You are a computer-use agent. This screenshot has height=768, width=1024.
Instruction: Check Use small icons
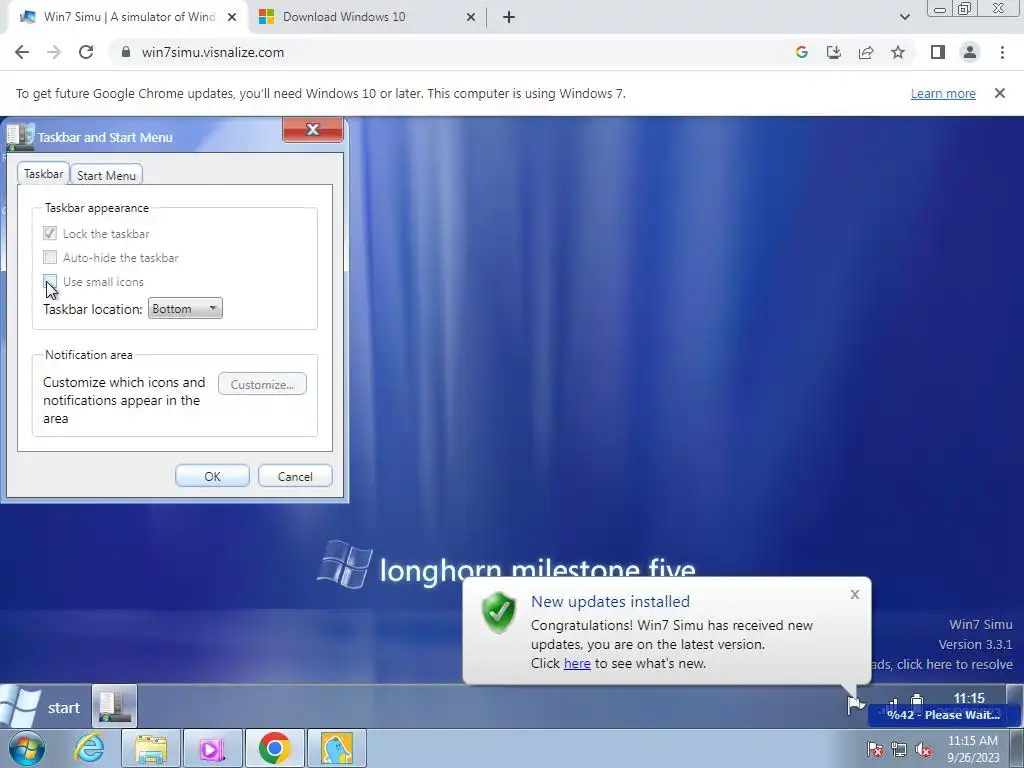pos(50,281)
